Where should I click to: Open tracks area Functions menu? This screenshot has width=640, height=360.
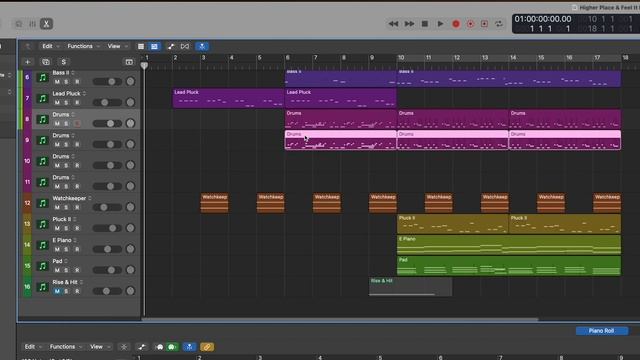(83, 46)
